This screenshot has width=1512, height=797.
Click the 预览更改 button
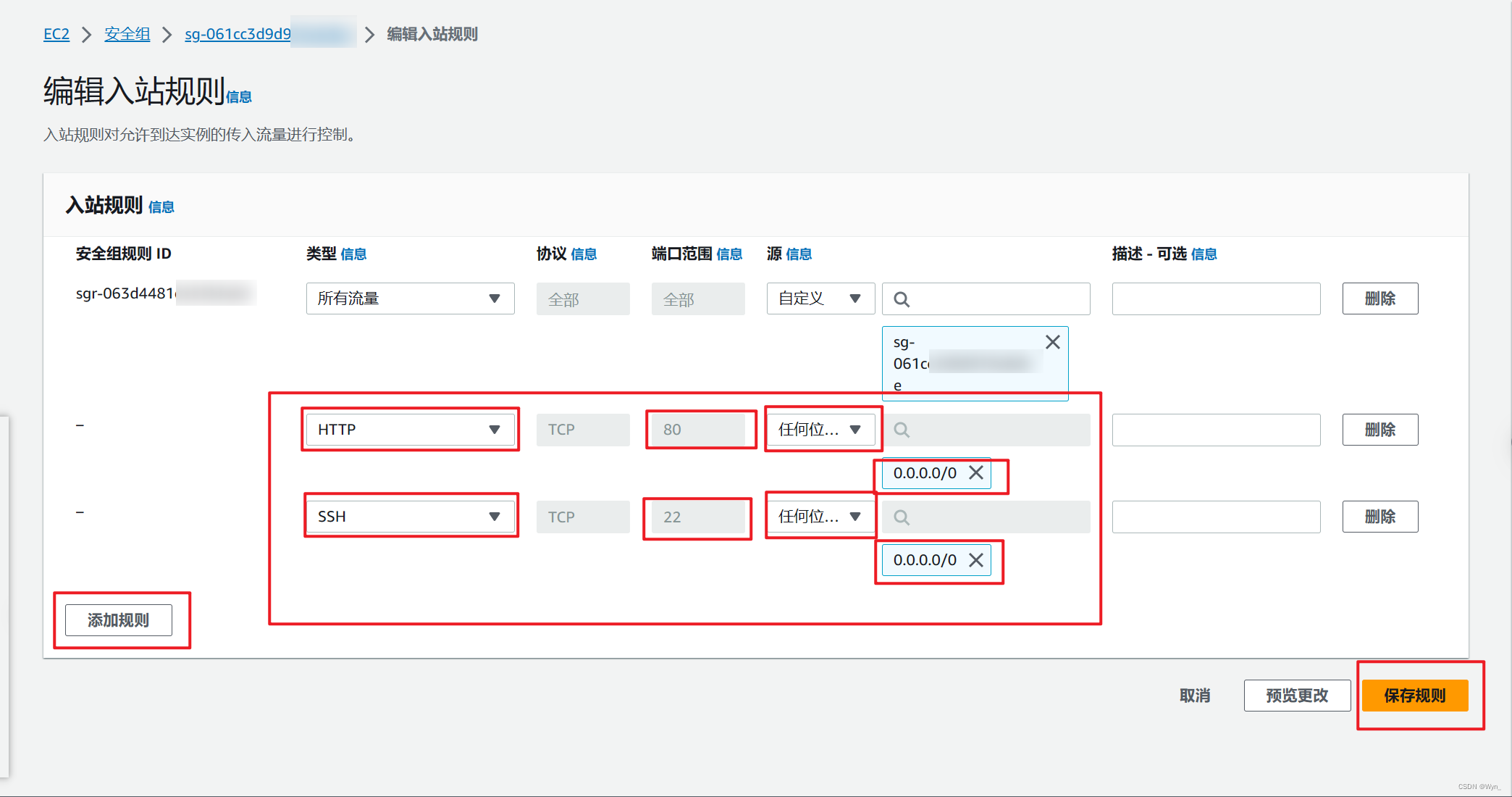click(x=1297, y=696)
